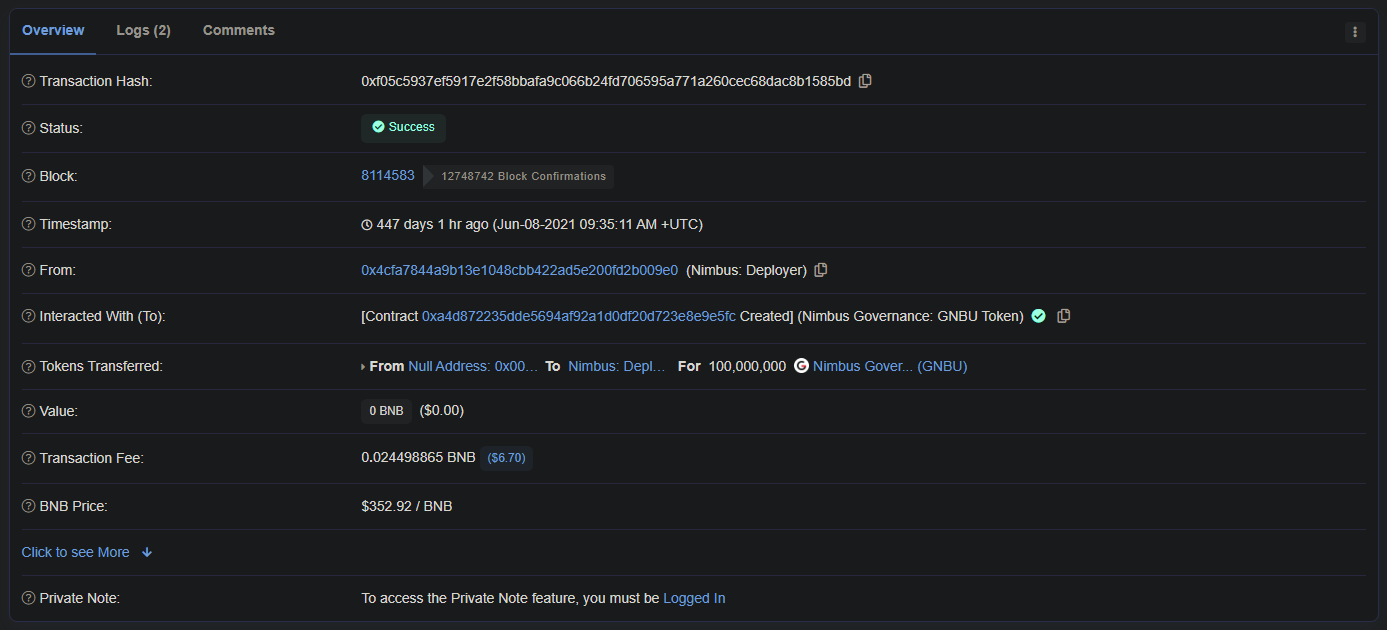Viewport: 1387px width, 630px height.
Task: Click the verified checkmark after GNBU Token
Action: [x=1039, y=316]
